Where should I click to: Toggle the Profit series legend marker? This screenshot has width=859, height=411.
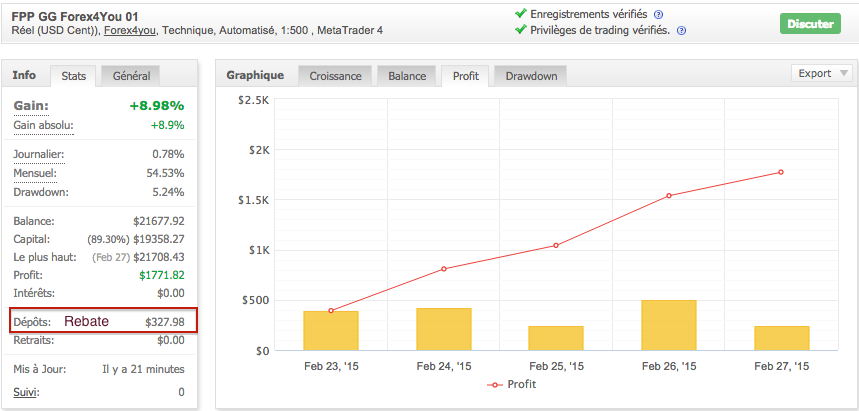click(492, 384)
